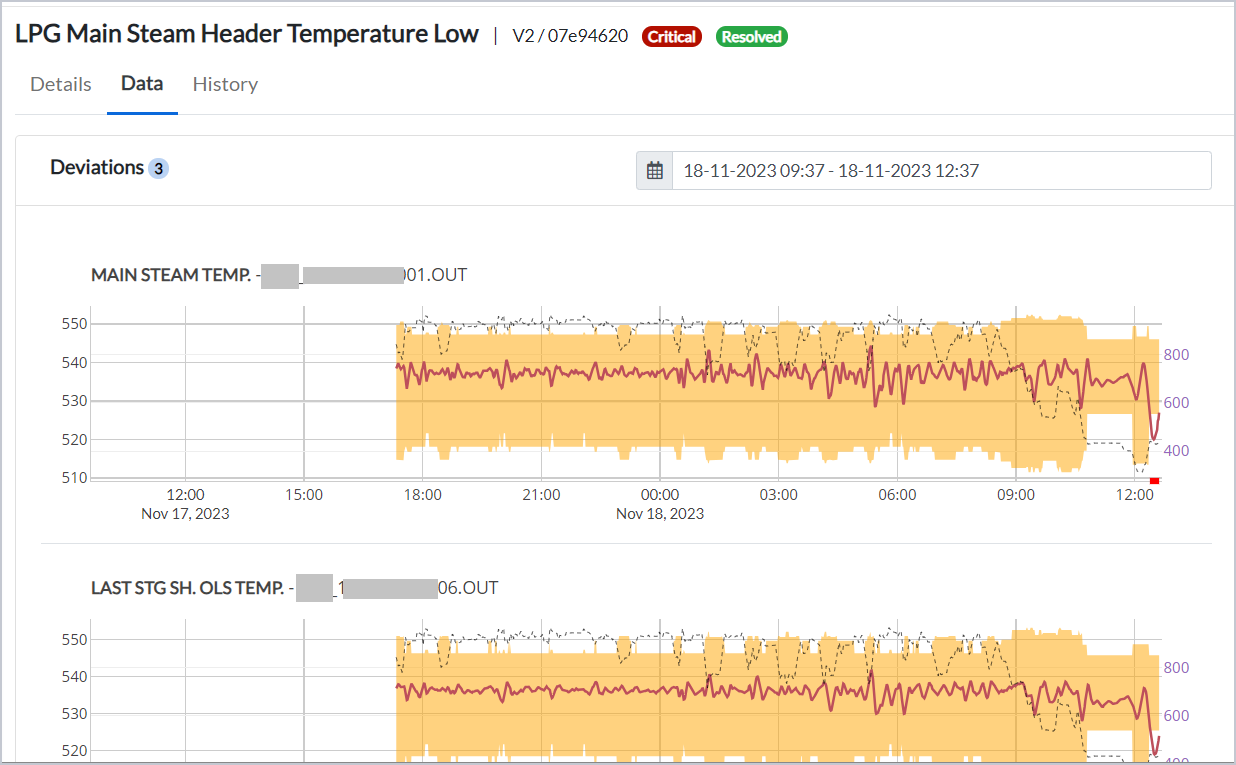
Task: Select the Data tab
Action: coord(142,84)
